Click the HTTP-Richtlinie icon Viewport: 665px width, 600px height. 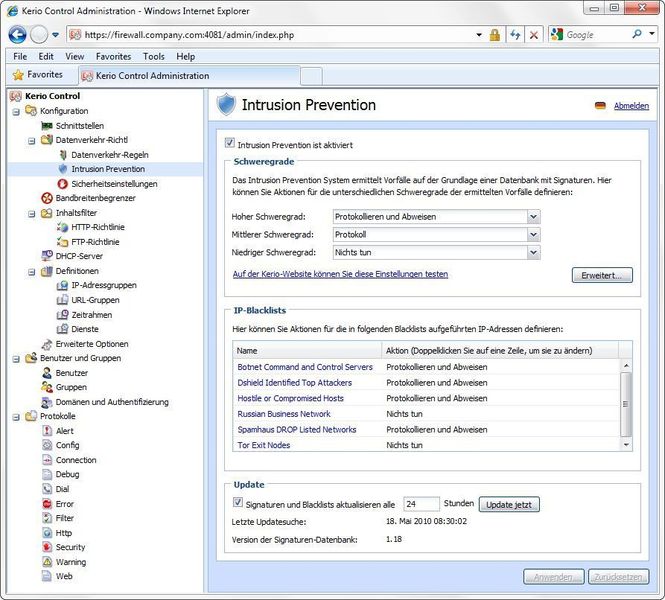[x=62, y=227]
